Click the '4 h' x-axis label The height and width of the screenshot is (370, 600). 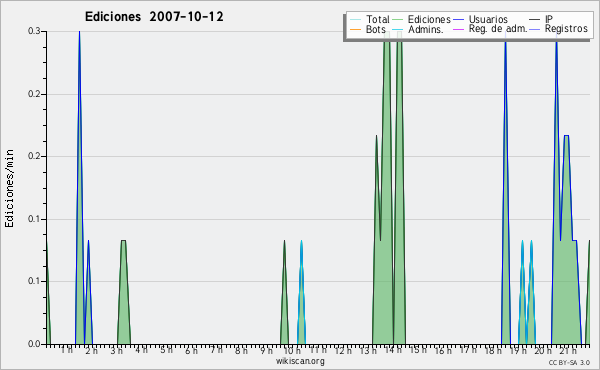click(x=141, y=350)
